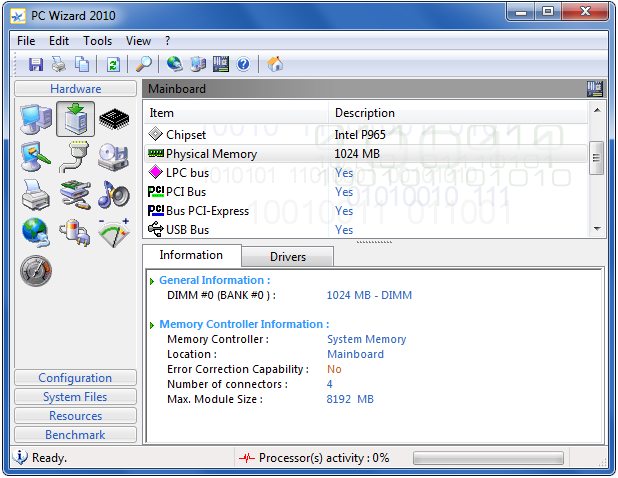
Task: Click the Memory Controller Information green arrow
Action: (152, 325)
